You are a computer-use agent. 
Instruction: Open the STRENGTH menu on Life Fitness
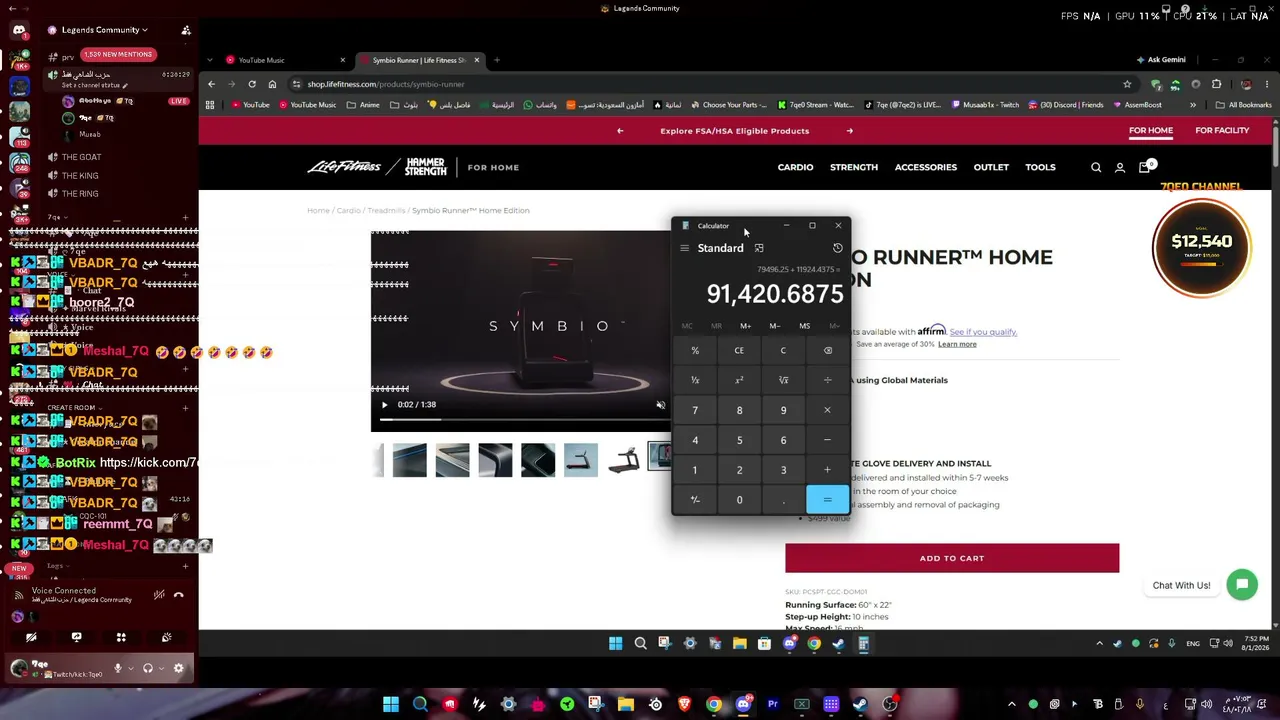click(854, 168)
